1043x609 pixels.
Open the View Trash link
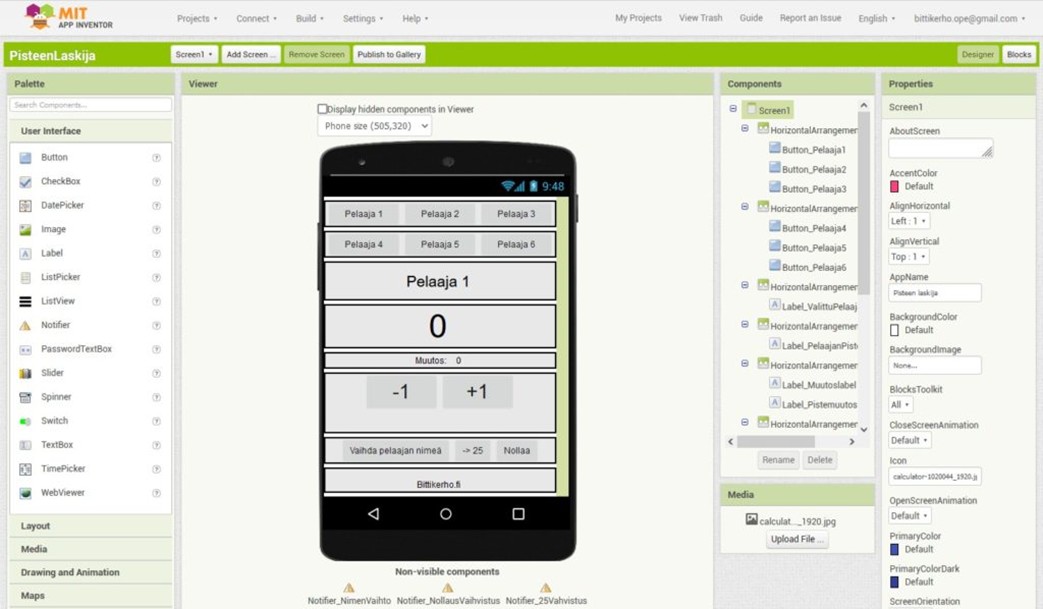pyautogui.click(x=700, y=18)
